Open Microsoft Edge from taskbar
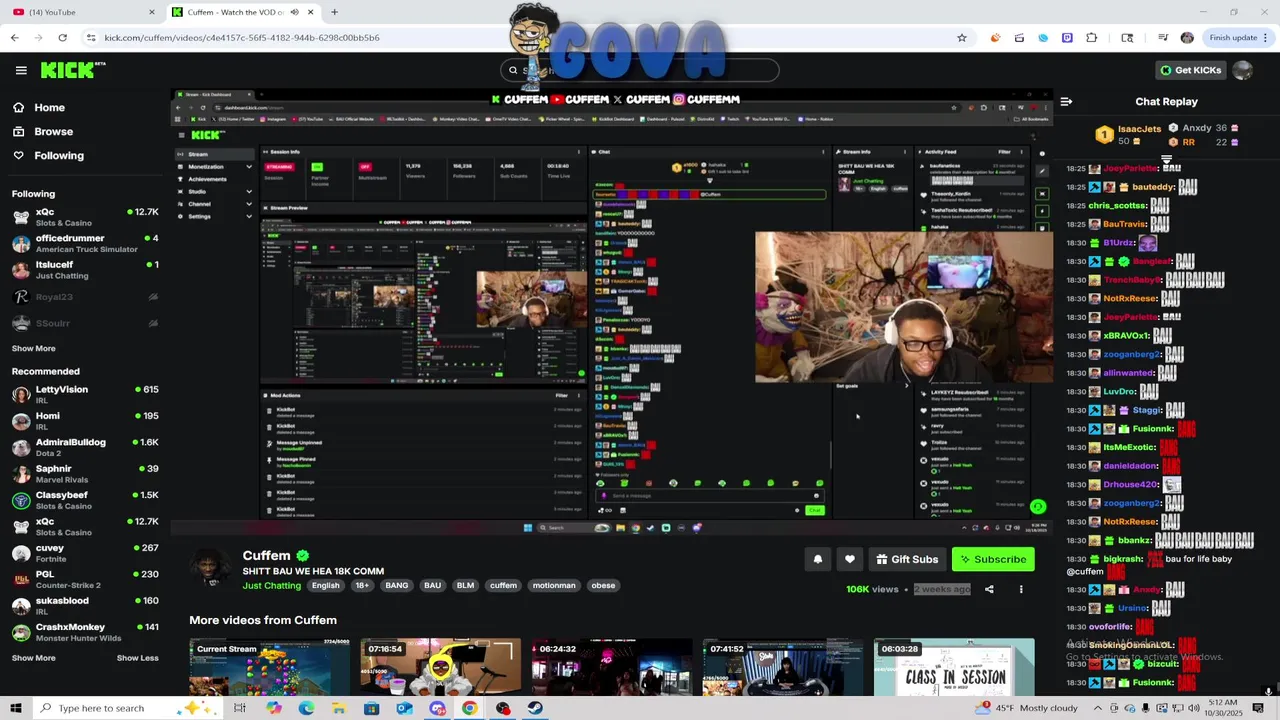The width and height of the screenshot is (1280, 720). [x=306, y=708]
